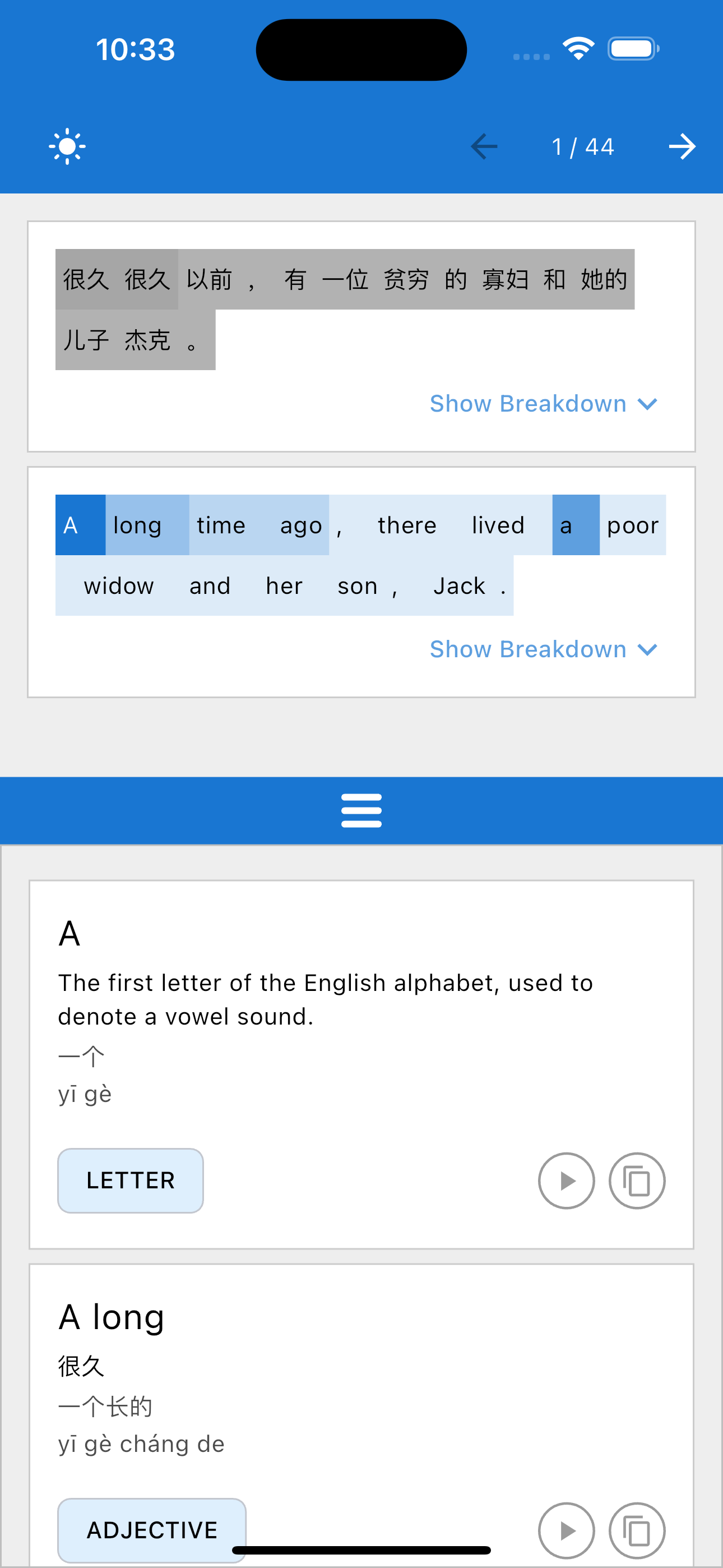The height and width of the screenshot is (1568, 723).
Task: Go to next page arrow
Action: pyautogui.click(x=682, y=147)
